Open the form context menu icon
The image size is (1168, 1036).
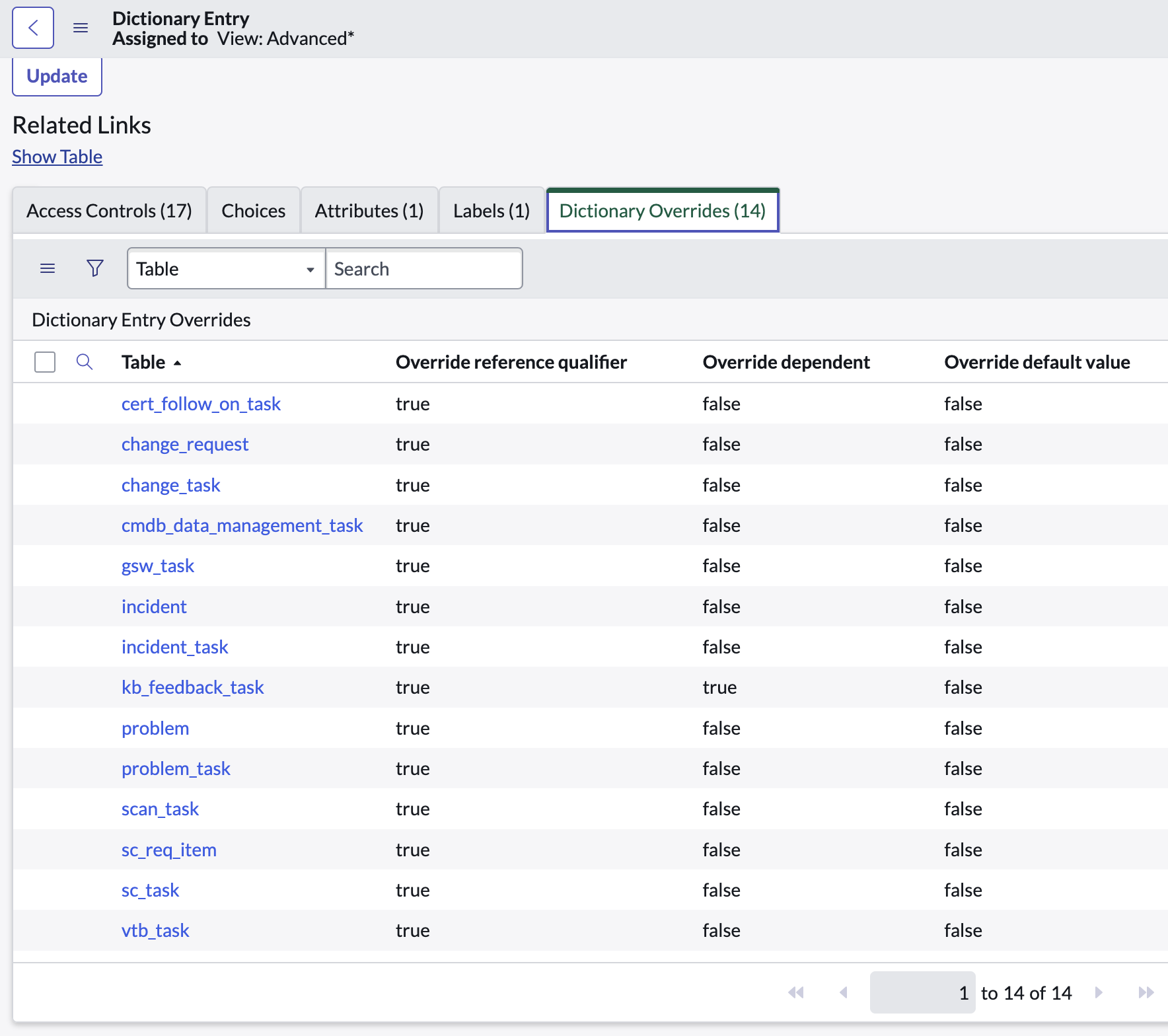tap(81, 28)
